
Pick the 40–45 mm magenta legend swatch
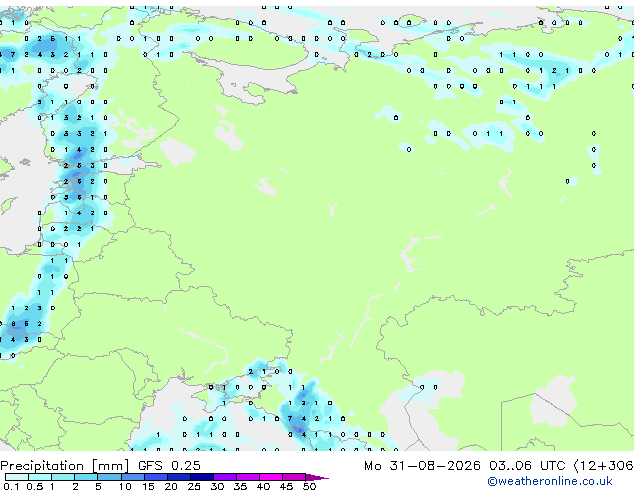271,477
